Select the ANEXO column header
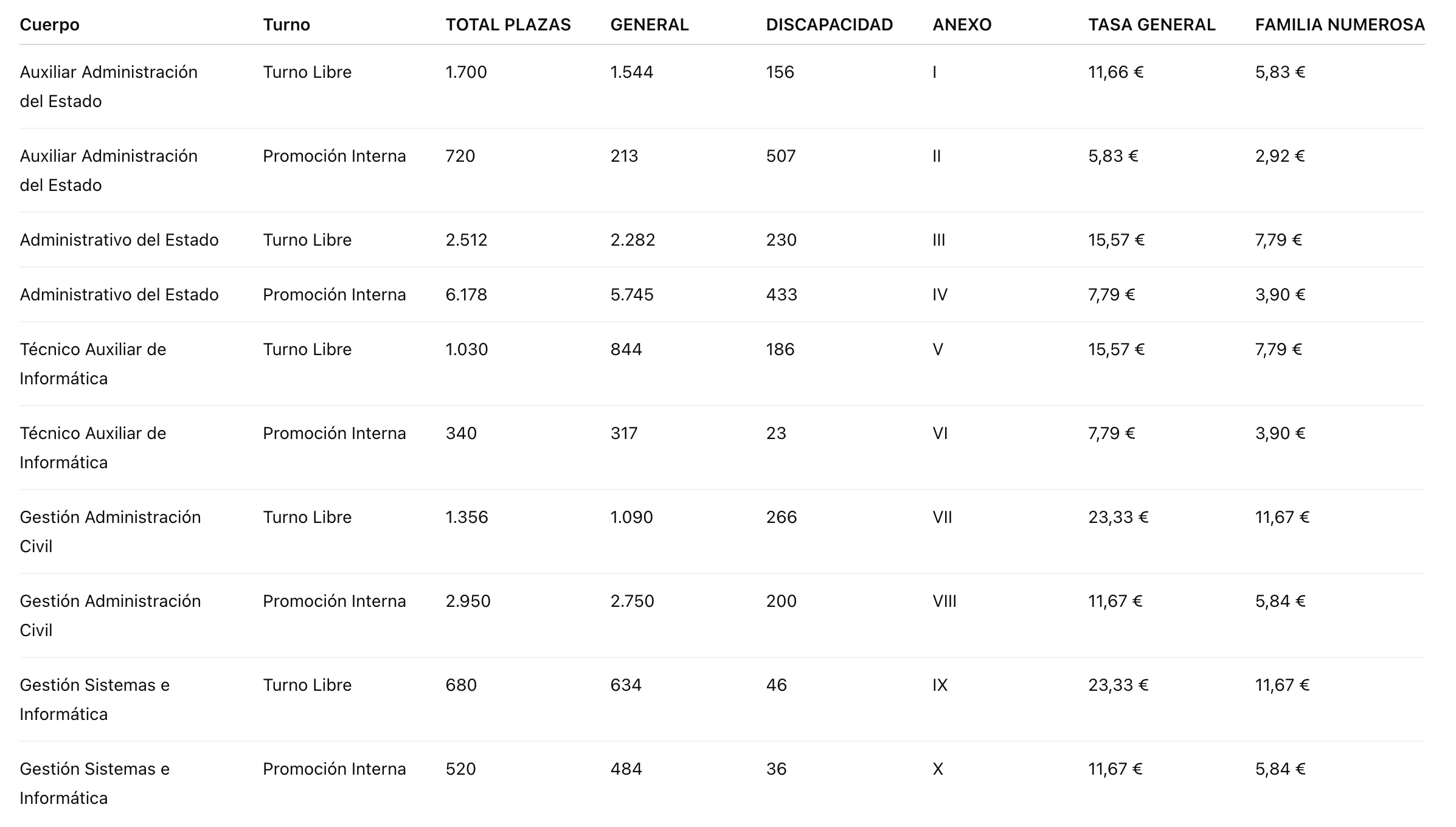Image resolution: width=1456 pixels, height=827 pixels. click(962, 25)
